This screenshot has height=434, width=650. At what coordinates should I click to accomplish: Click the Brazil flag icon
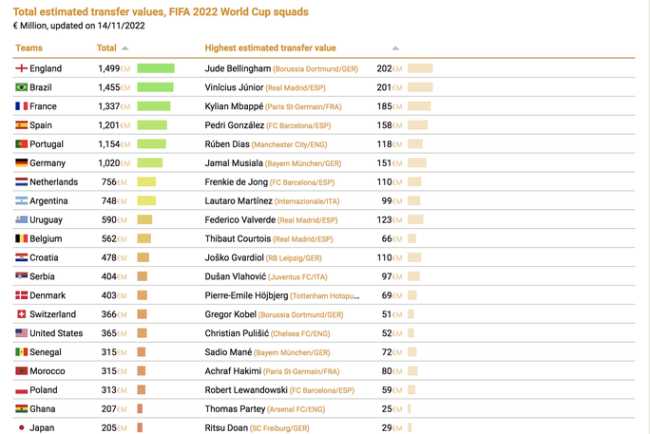tap(21, 87)
